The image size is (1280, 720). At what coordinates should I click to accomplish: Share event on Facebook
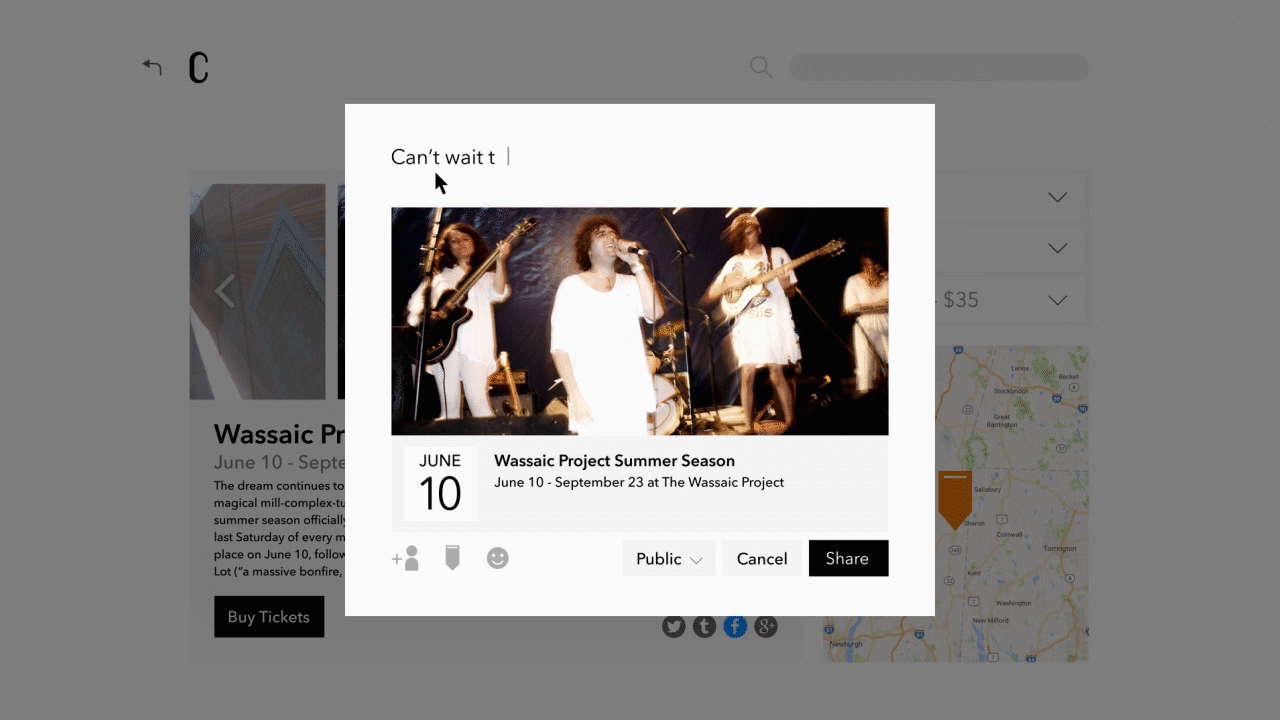(x=735, y=627)
